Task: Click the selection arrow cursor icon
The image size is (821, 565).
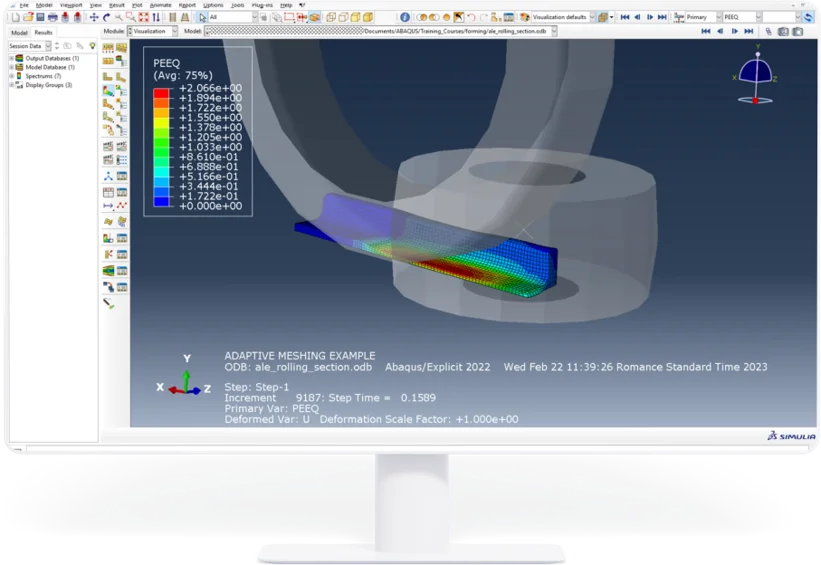Action: pos(202,17)
